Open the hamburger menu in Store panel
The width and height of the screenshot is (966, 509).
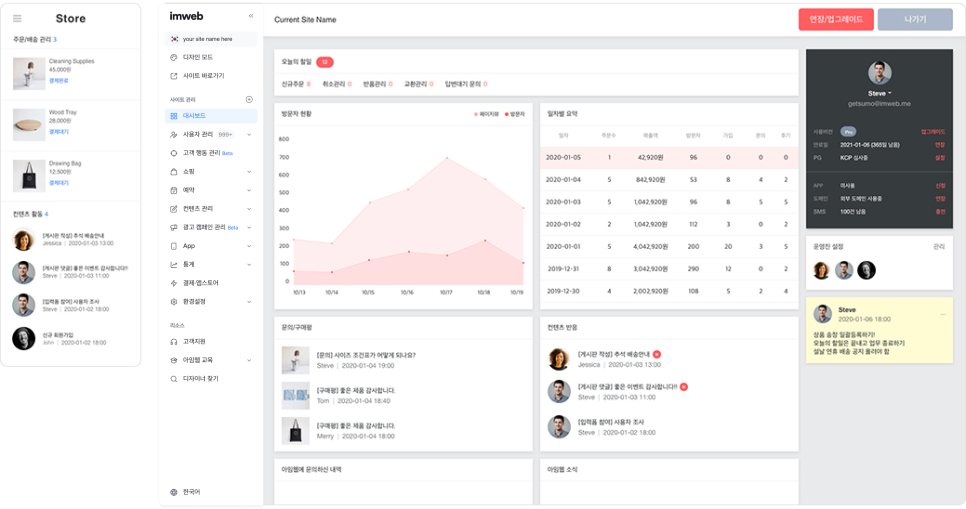pos(17,18)
